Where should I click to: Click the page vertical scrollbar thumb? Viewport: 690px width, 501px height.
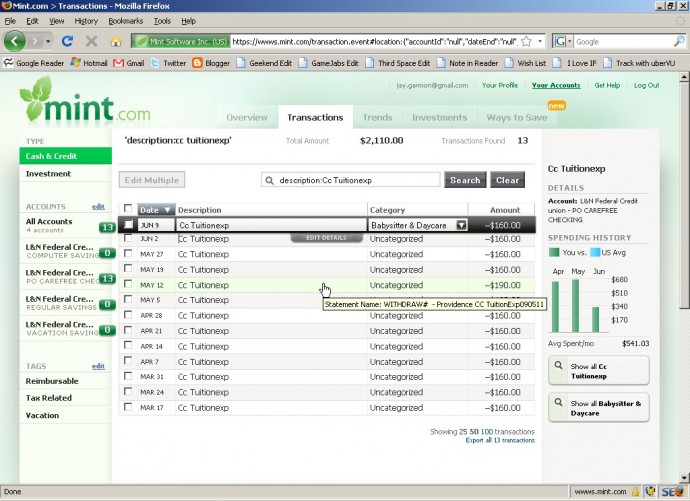point(684,196)
